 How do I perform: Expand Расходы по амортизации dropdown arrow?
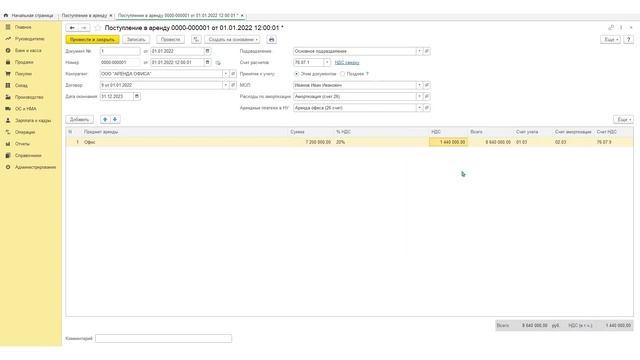[x=419, y=96]
